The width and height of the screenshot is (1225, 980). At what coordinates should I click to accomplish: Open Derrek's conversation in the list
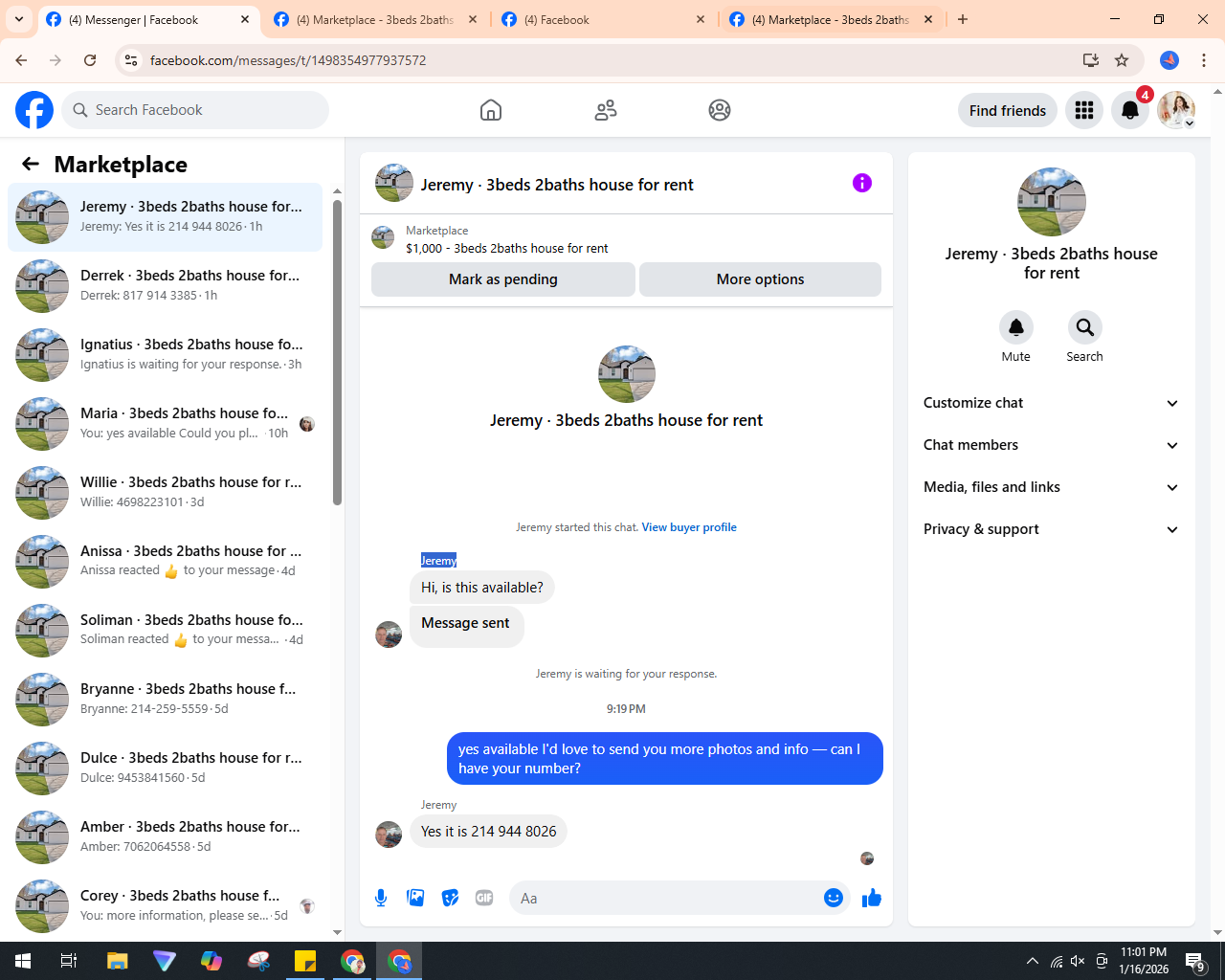(x=166, y=286)
